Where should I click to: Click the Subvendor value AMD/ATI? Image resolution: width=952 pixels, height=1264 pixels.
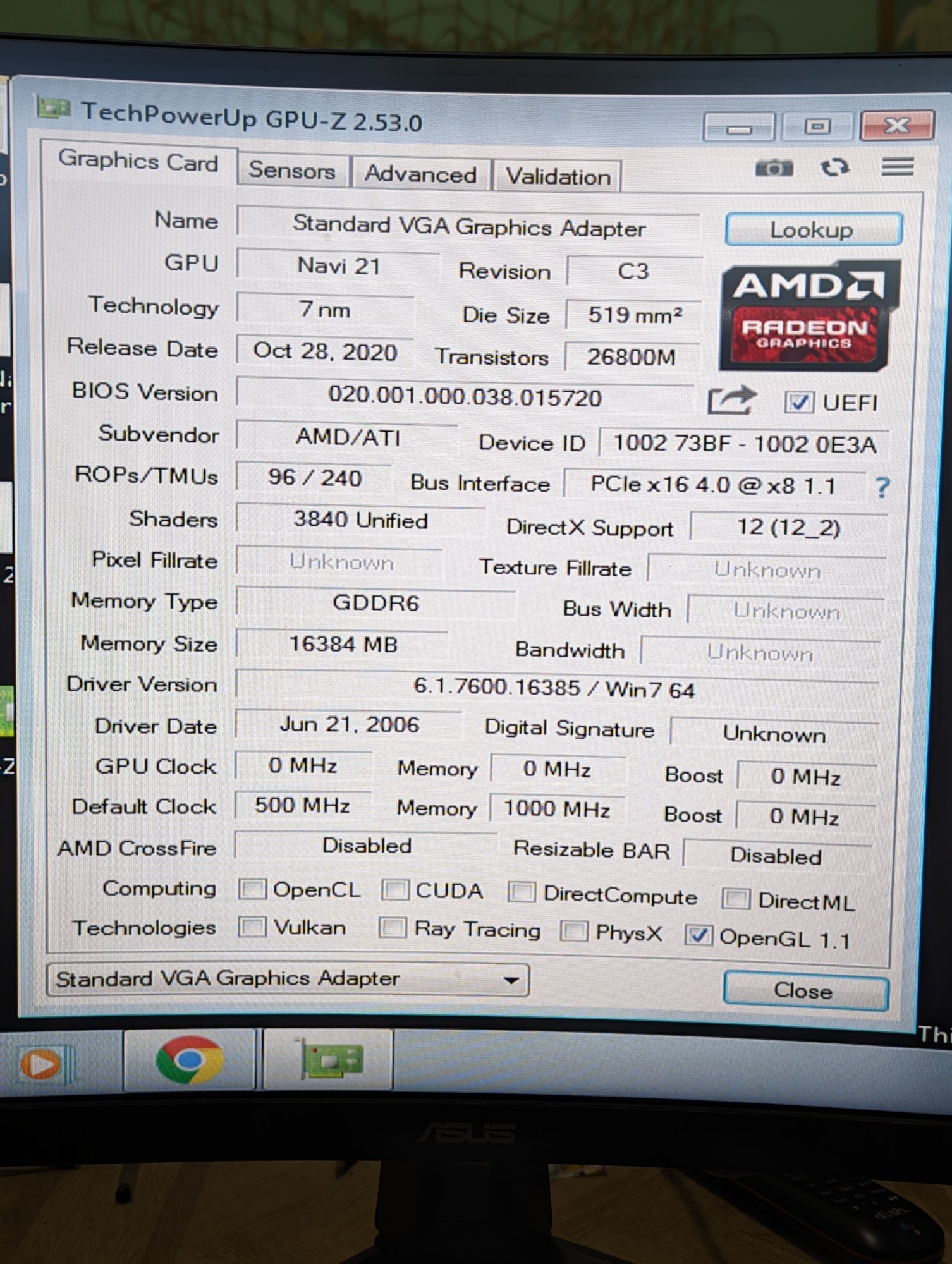point(348,437)
